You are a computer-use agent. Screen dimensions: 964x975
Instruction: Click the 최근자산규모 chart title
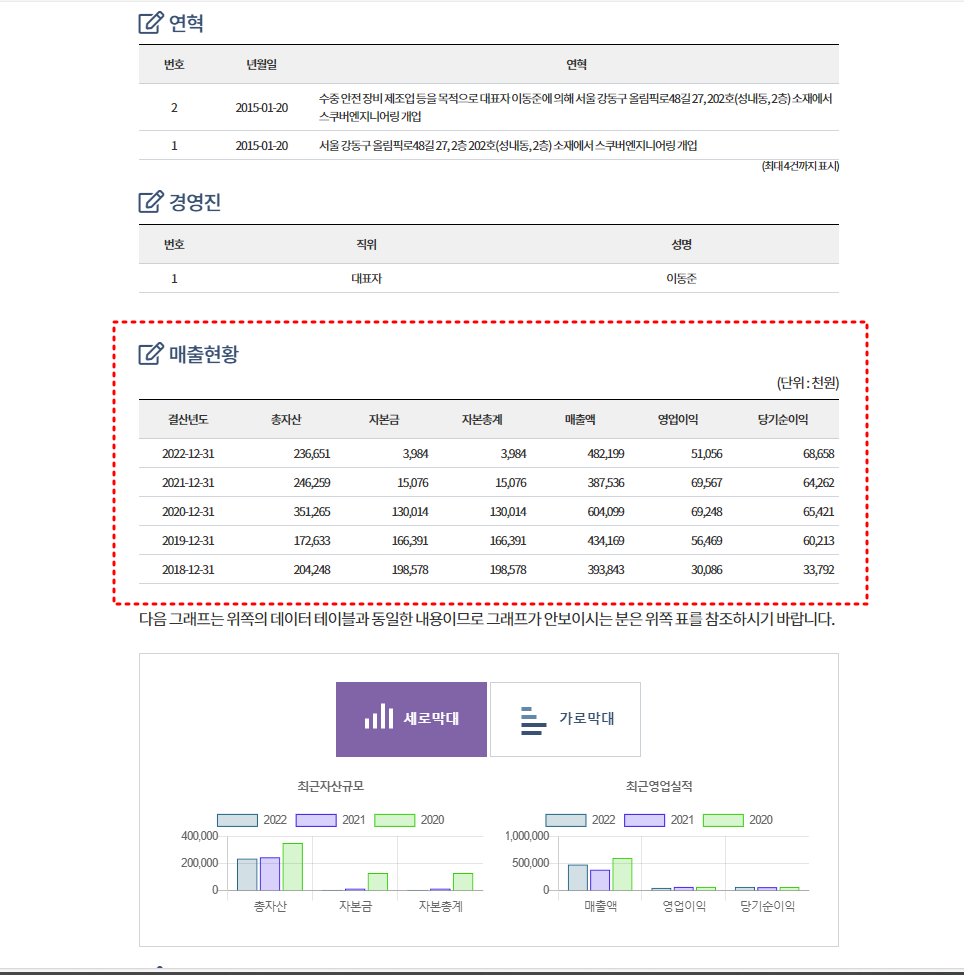(330, 787)
